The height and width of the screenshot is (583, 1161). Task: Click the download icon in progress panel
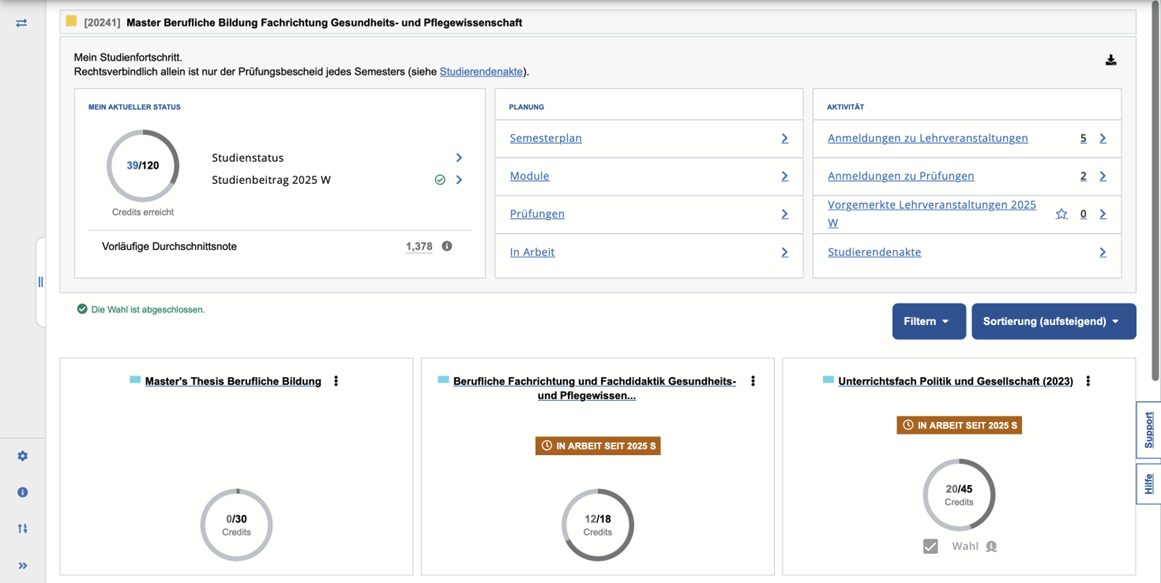tap(1110, 60)
